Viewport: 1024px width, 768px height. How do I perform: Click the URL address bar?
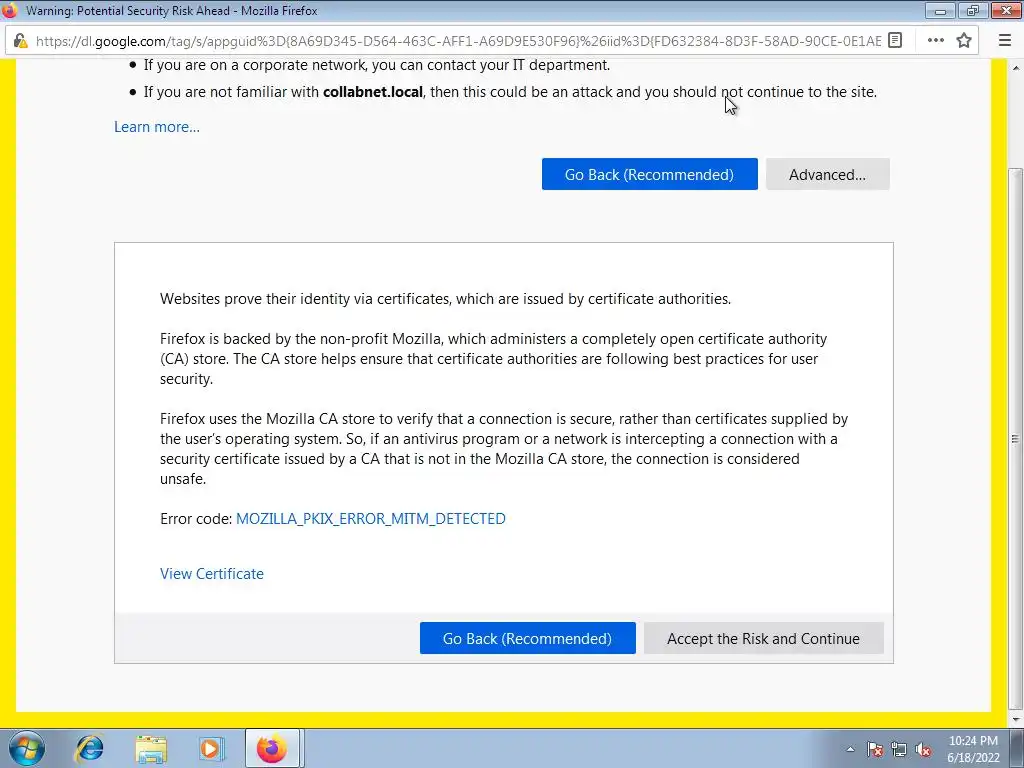(457, 41)
